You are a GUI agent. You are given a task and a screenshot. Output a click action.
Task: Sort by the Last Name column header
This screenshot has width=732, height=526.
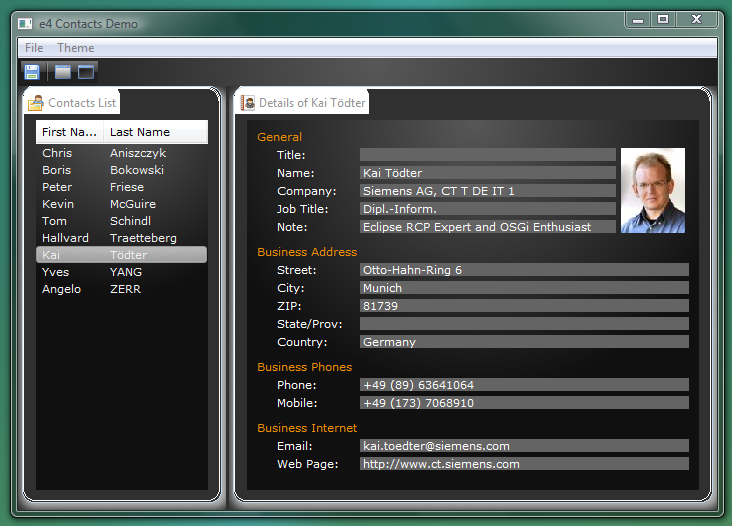(x=140, y=132)
